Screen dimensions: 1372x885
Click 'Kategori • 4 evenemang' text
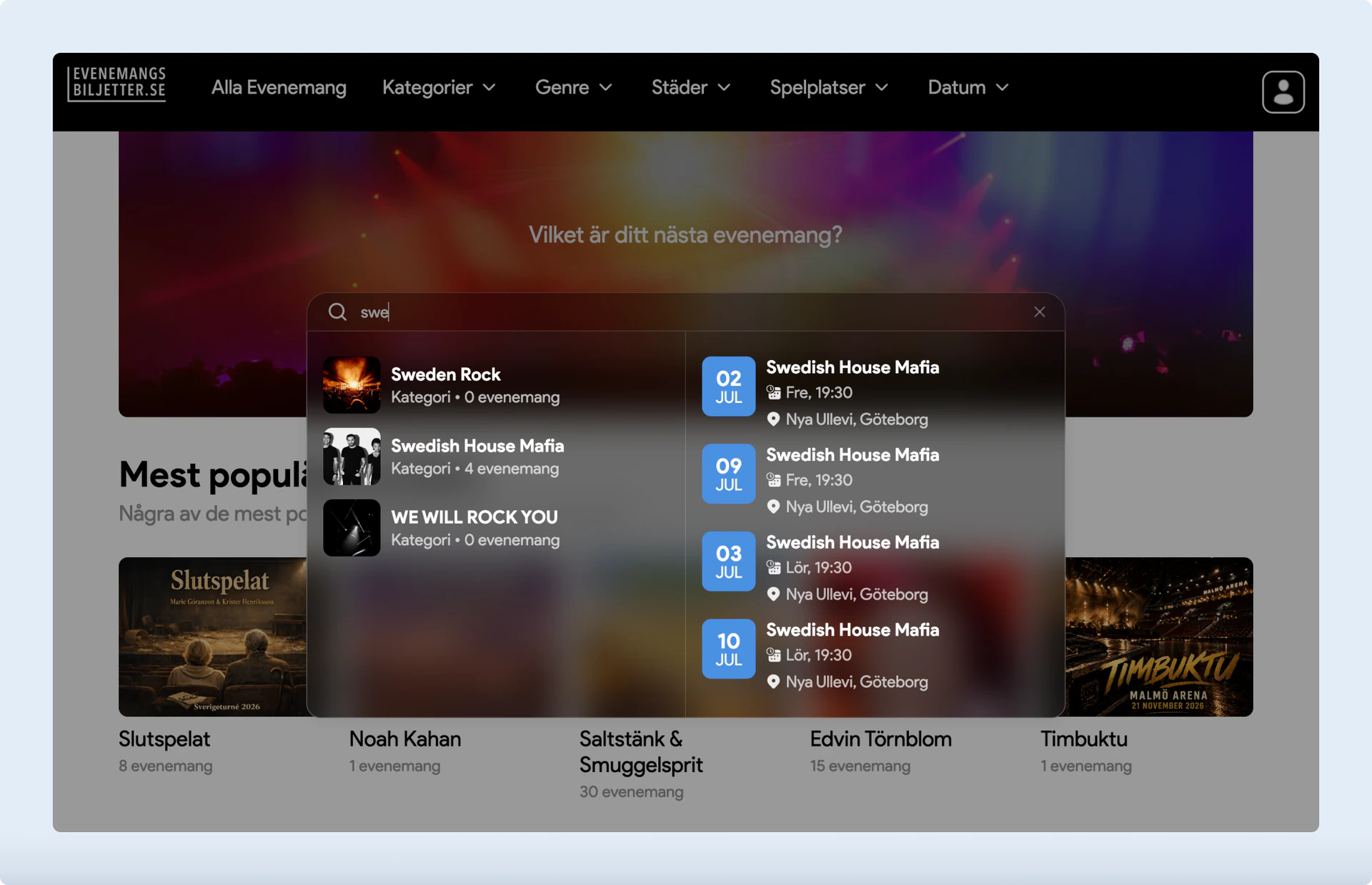[x=475, y=469]
